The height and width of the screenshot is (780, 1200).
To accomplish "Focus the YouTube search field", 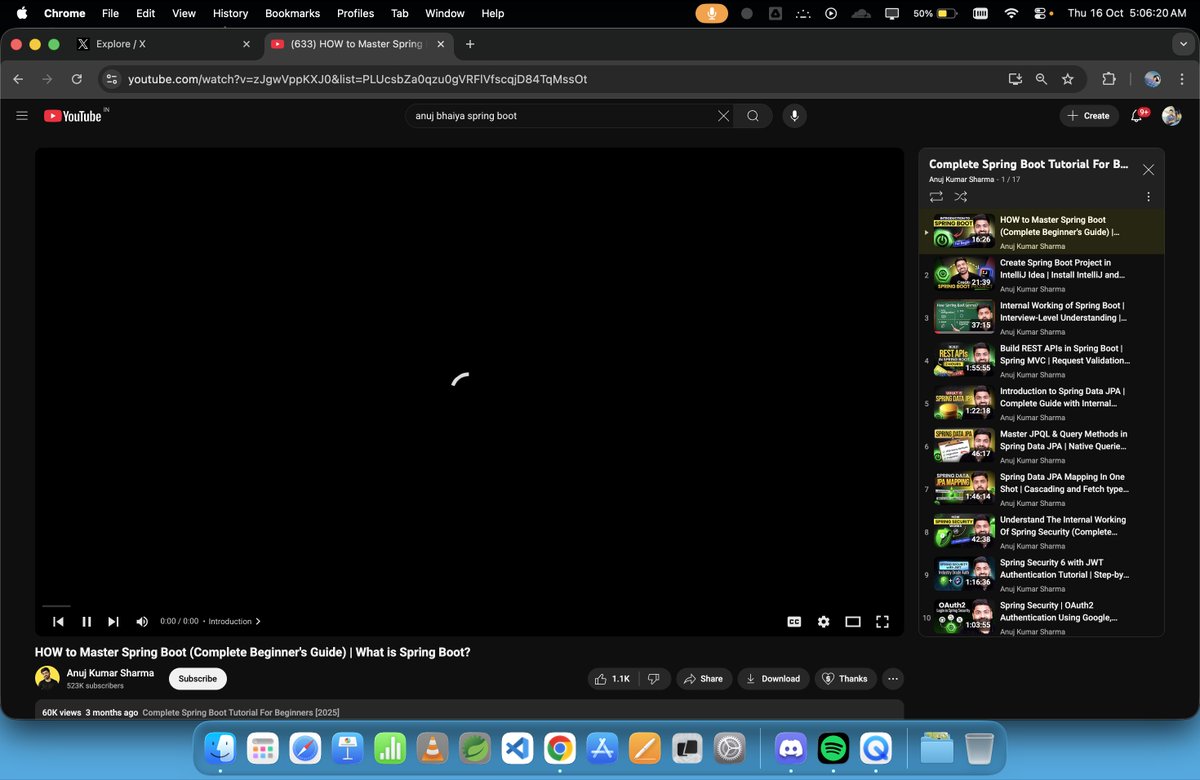I will [560, 116].
